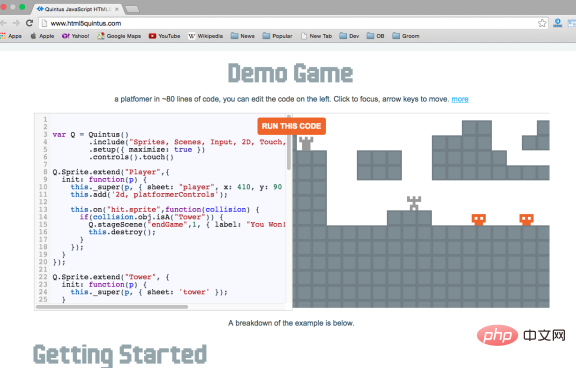Click the RUN THIS CODE button
This screenshot has height=368, width=576.
coord(291,126)
